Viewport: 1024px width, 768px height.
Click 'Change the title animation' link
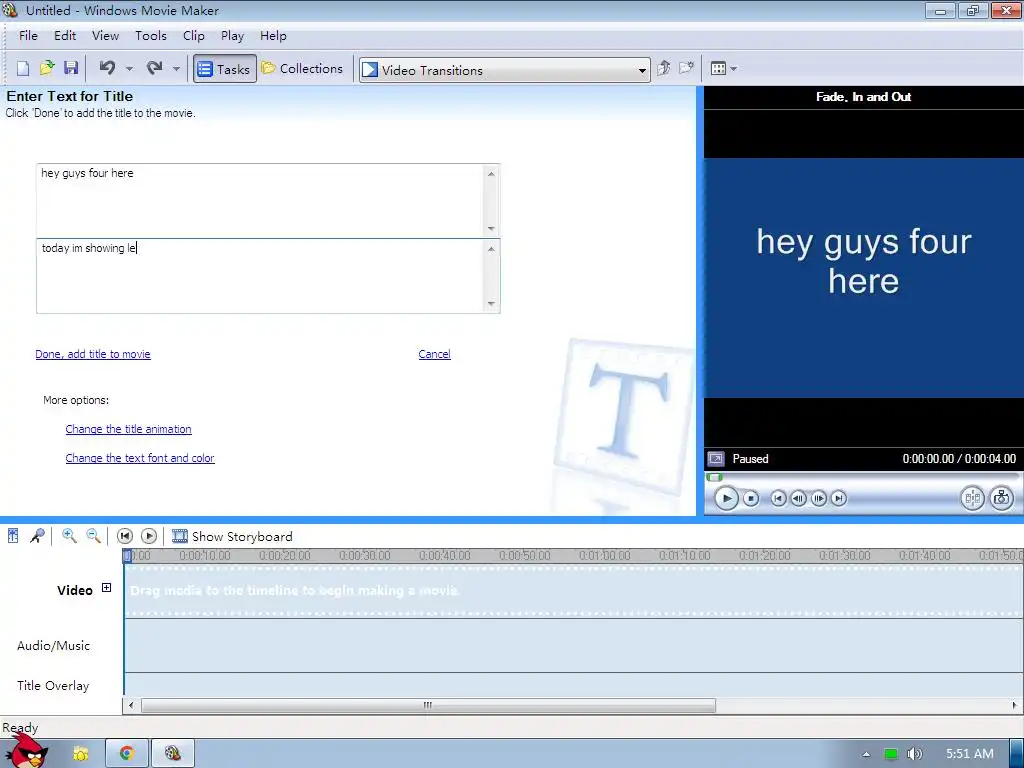[x=129, y=429]
